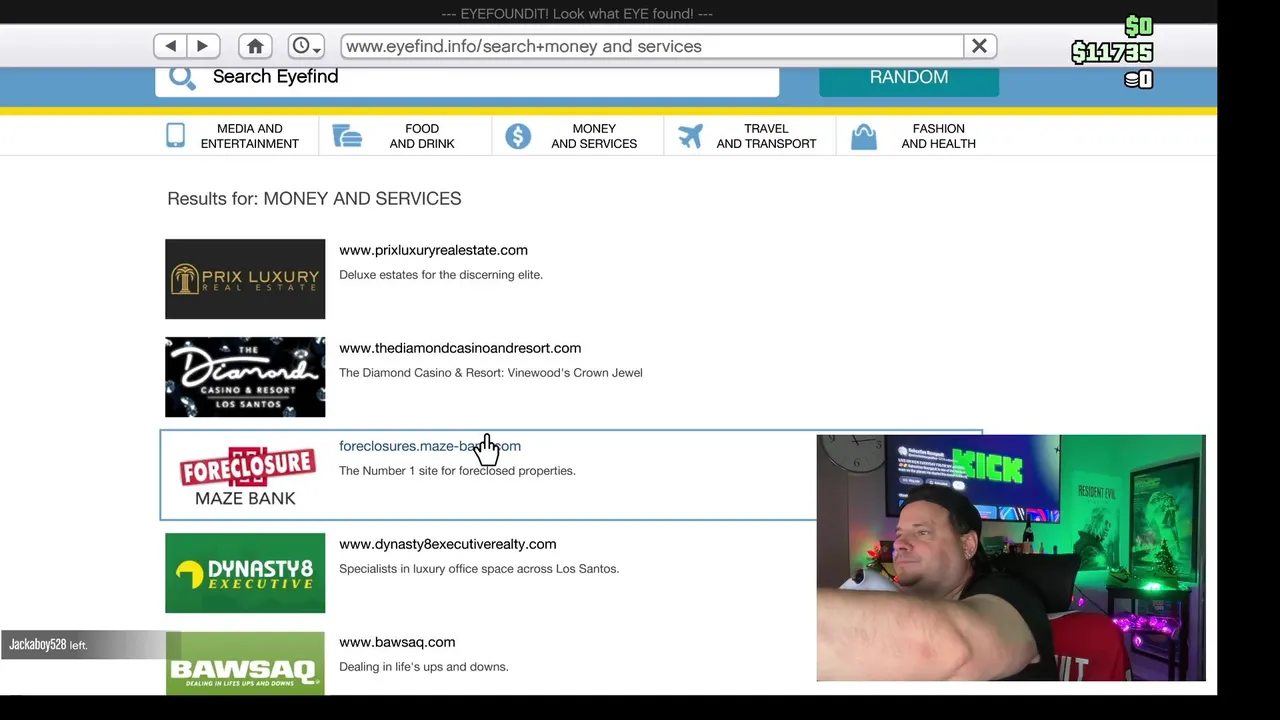Open Travel and Transport category
1280x720 pixels.
point(766,136)
